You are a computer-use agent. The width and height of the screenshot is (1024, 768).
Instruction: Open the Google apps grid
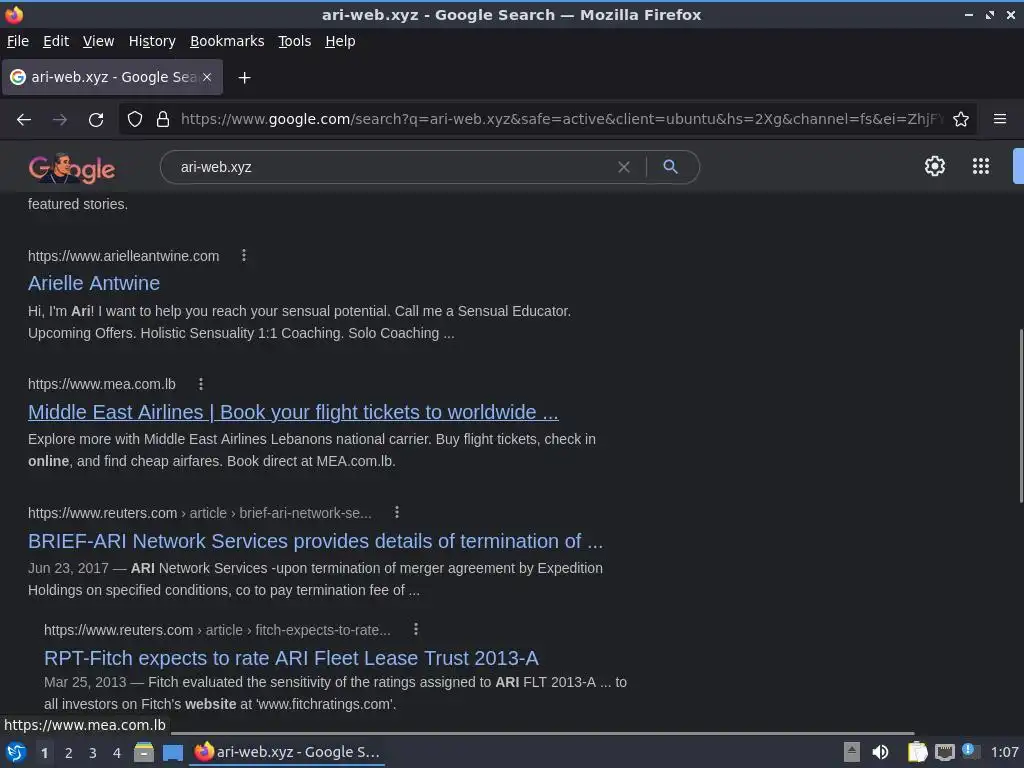coord(981,166)
